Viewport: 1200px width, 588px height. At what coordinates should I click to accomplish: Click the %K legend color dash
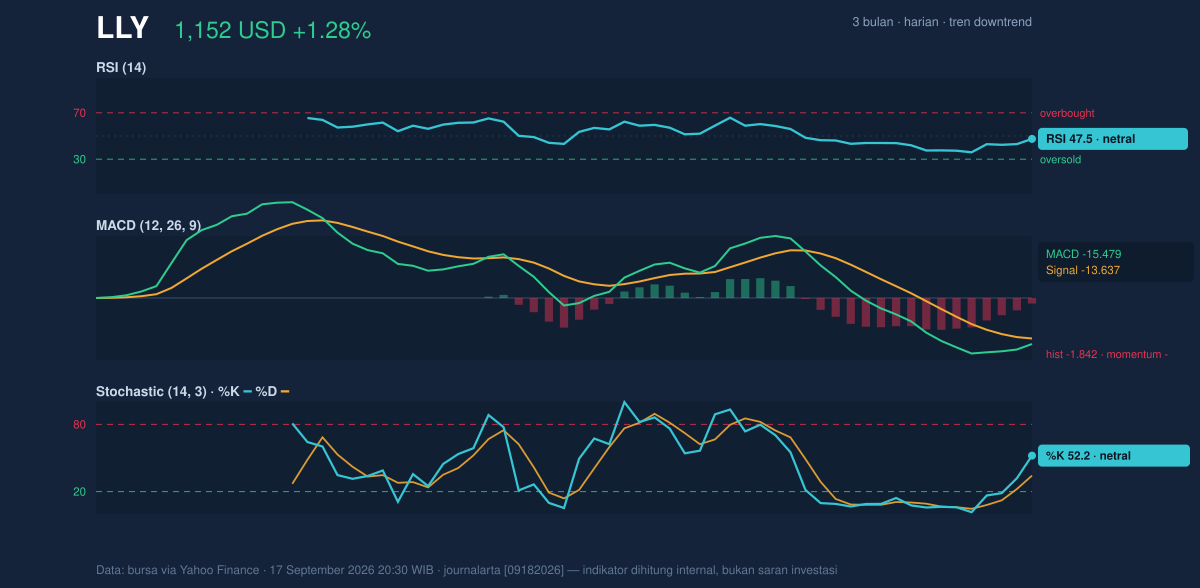[x=248, y=392]
